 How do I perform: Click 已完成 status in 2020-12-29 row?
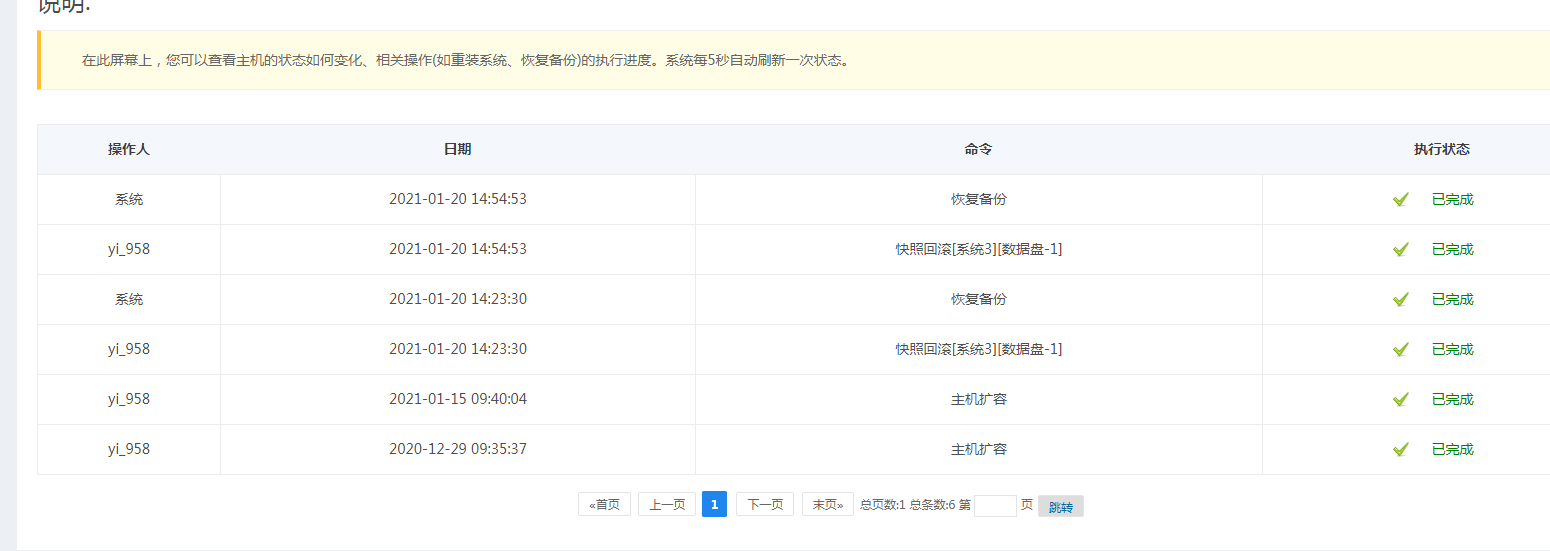(x=1453, y=449)
